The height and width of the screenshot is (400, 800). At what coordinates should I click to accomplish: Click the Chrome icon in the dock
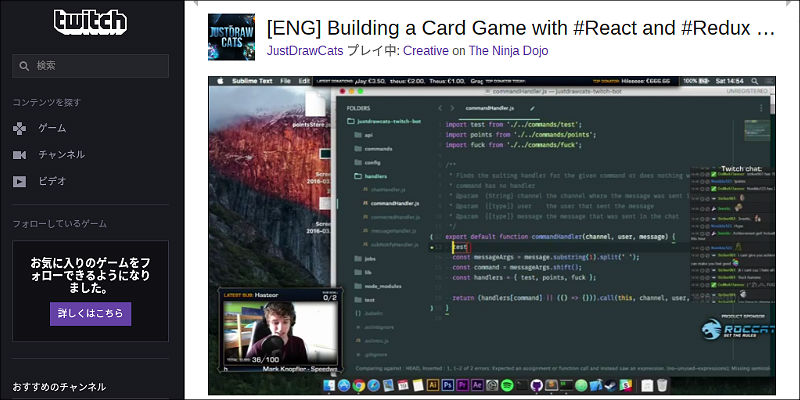click(x=358, y=385)
